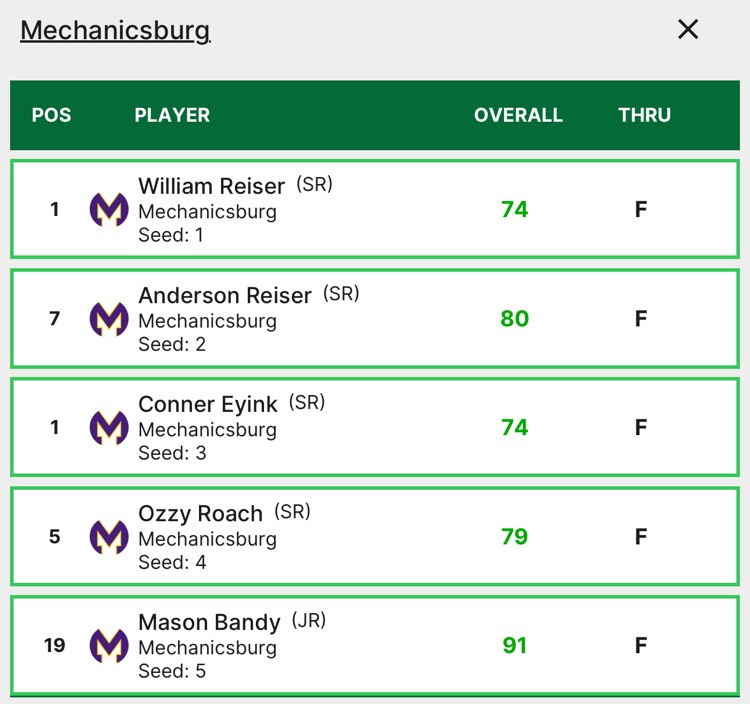Screen dimensions: 750x704
Task: Open the Mechanicsburg team link
Action: coord(115,30)
